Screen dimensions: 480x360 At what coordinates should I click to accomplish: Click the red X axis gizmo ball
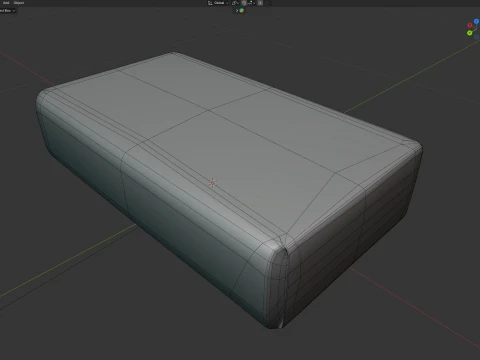pyautogui.click(x=470, y=25)
